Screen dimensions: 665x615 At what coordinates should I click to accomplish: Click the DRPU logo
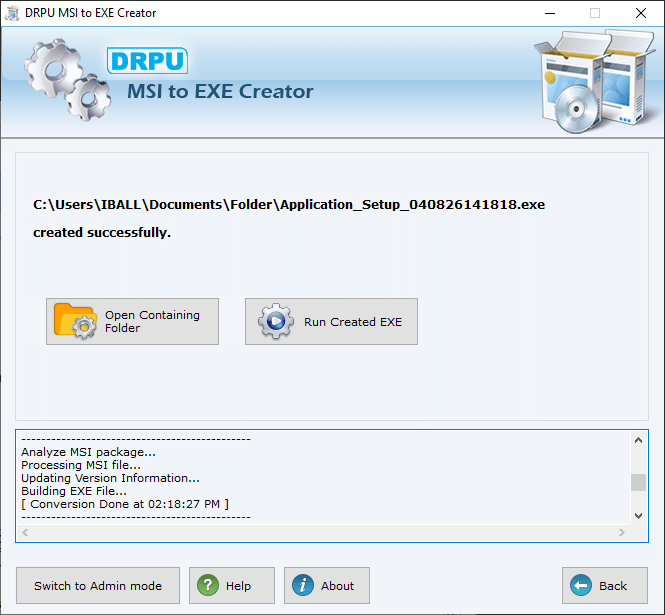tap(148, 61)
